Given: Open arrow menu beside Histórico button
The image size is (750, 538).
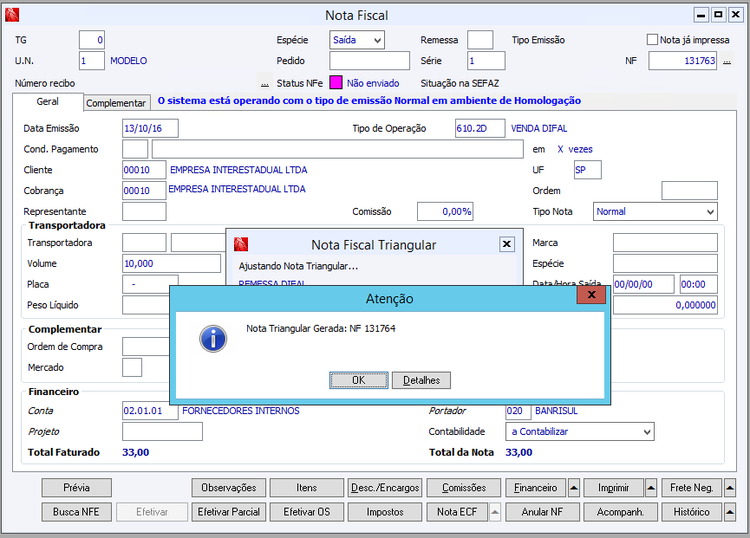Looking at the screenshot, I should coord(728,511).
